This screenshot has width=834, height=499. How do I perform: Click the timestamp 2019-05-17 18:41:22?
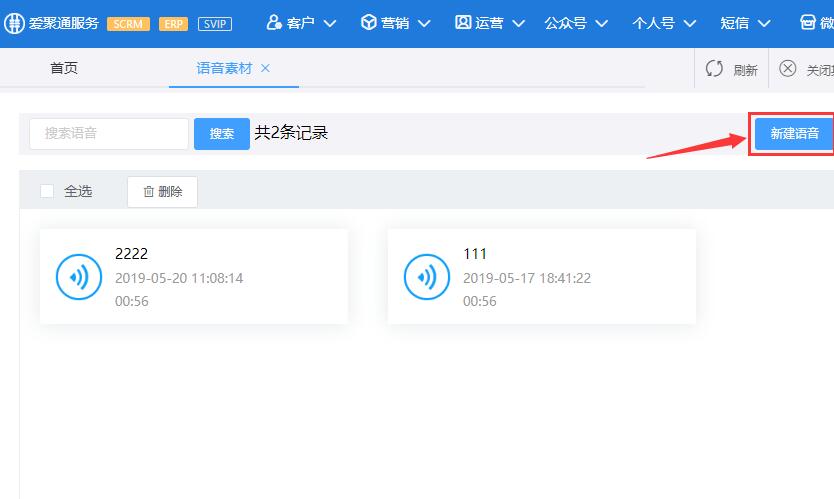527,278
